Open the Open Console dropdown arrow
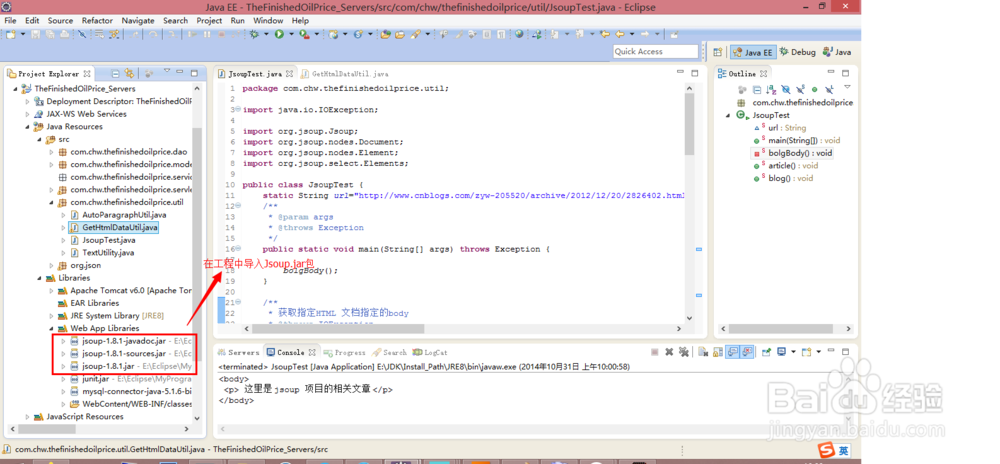The width and height of the screenshot is (1000, 464). pyautogui.click(x=819, y=352)
